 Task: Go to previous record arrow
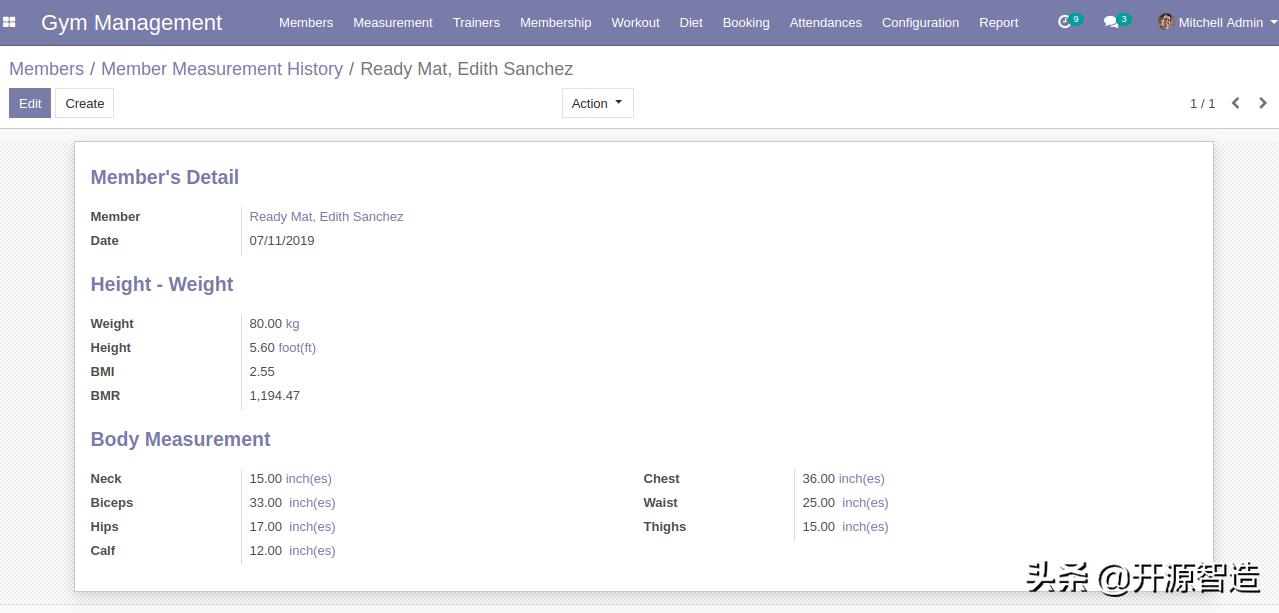point(1236,103)
